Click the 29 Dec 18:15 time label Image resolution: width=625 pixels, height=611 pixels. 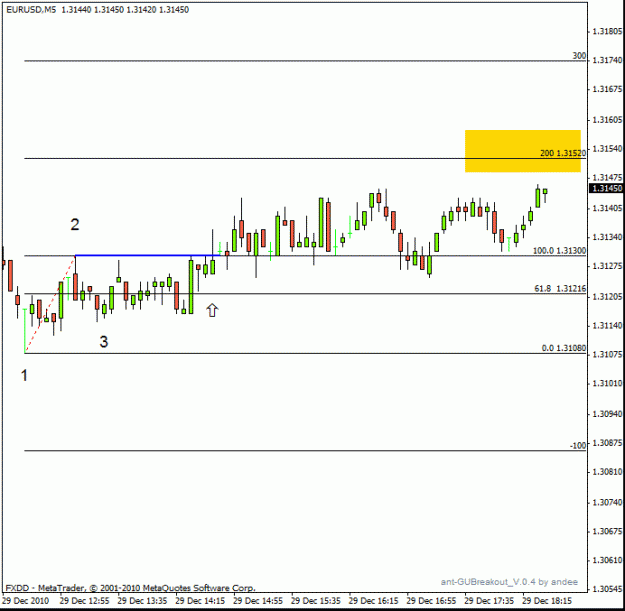pyautogui.click(x=547, y=601)
